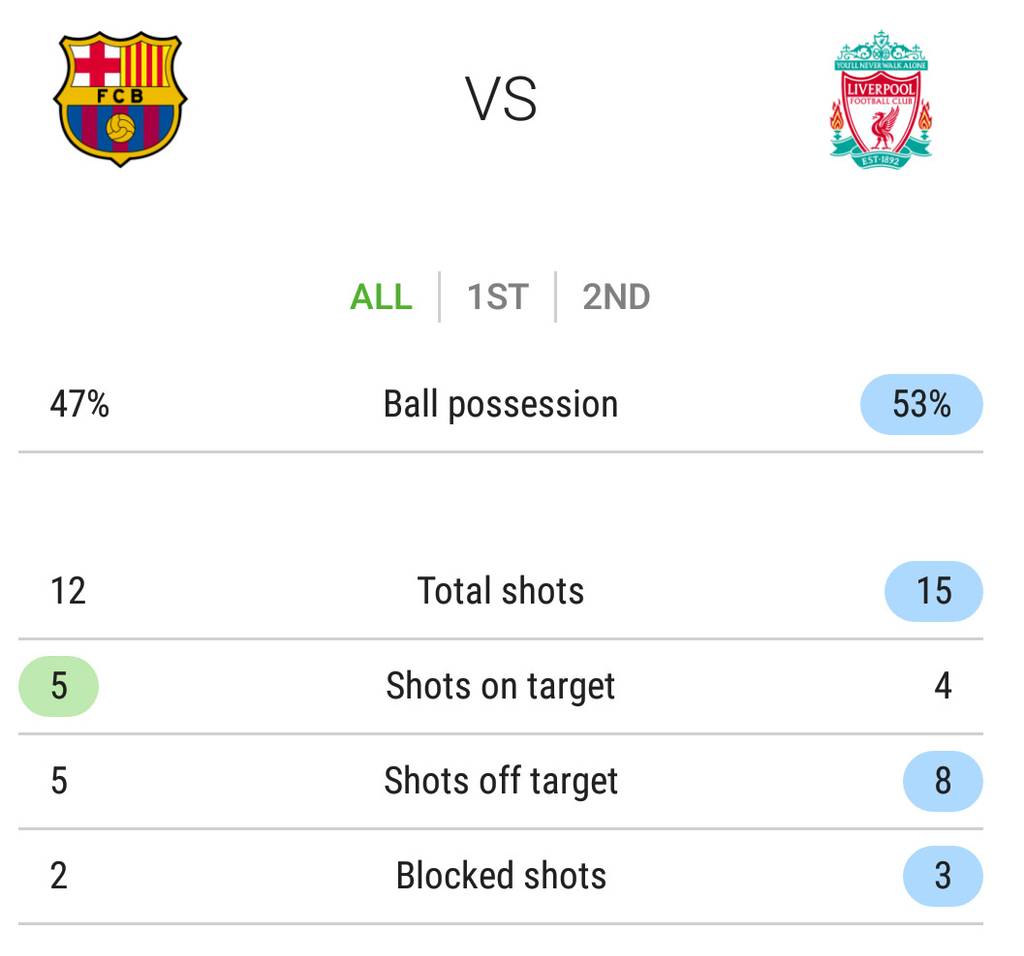The image size is (1024, 956).
Task: Switch to the 2ND half tab
Action: [x=616, y=297]
